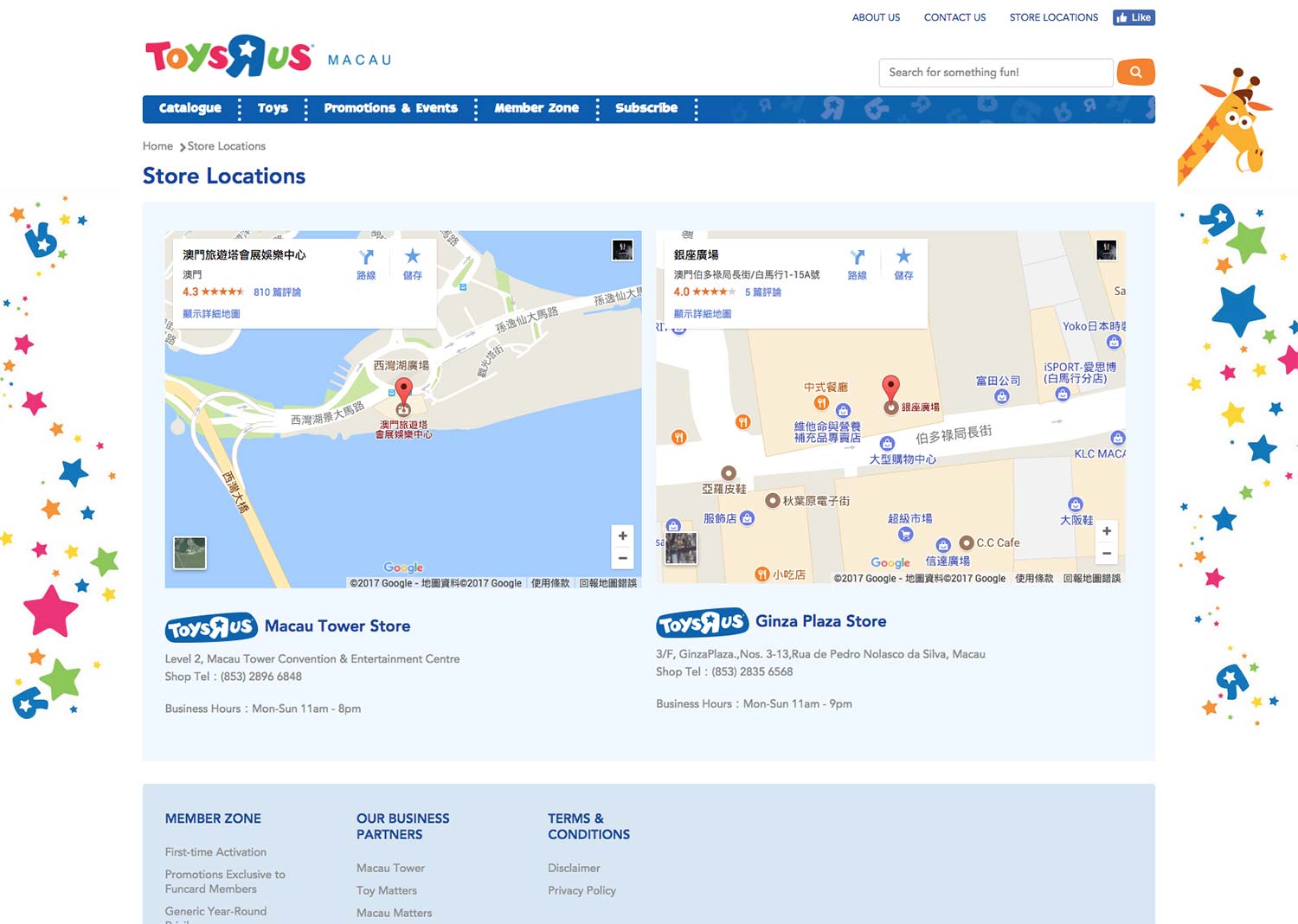
Task: Zoom out on the Macau Tower map
Action: pyautogui.click(x=623, y=558)
